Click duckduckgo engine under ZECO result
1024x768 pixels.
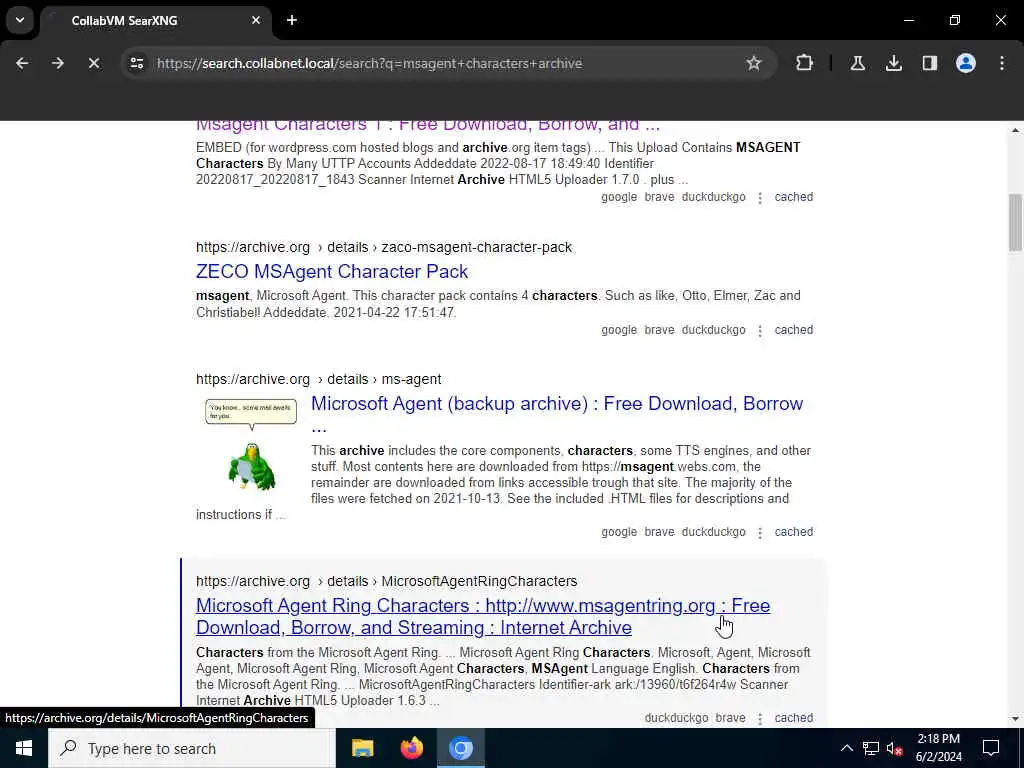pos(713,330)
